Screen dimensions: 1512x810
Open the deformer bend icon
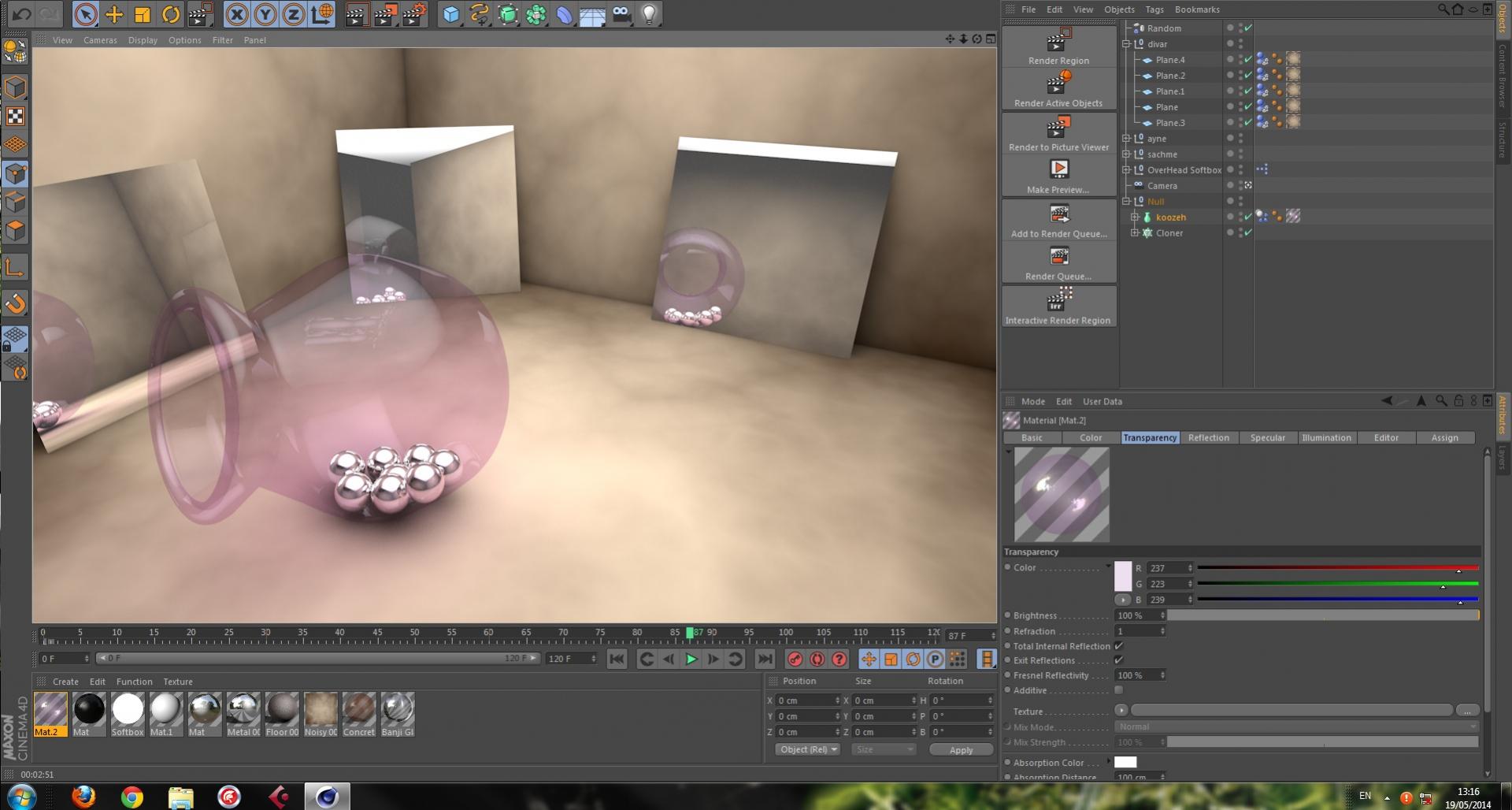(x=565, y=14)
